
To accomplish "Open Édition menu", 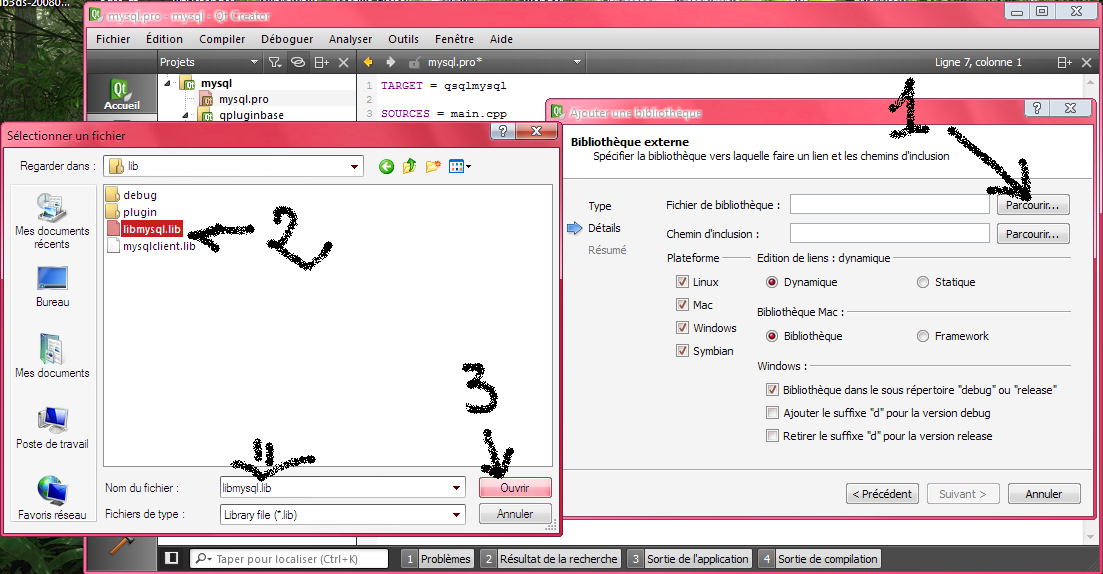I will [164, 39].
